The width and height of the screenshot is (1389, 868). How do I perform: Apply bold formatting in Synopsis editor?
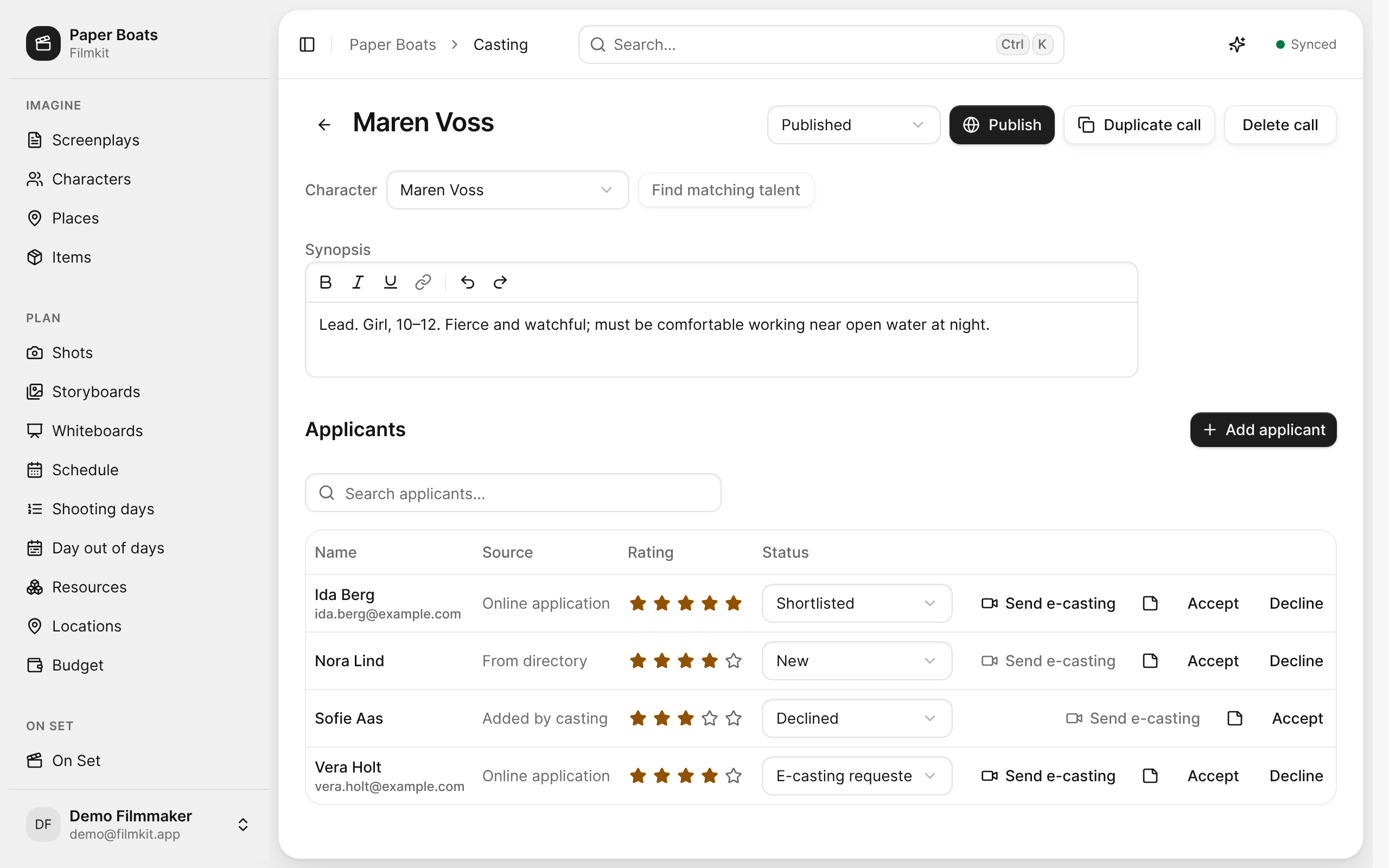point(326,282)
